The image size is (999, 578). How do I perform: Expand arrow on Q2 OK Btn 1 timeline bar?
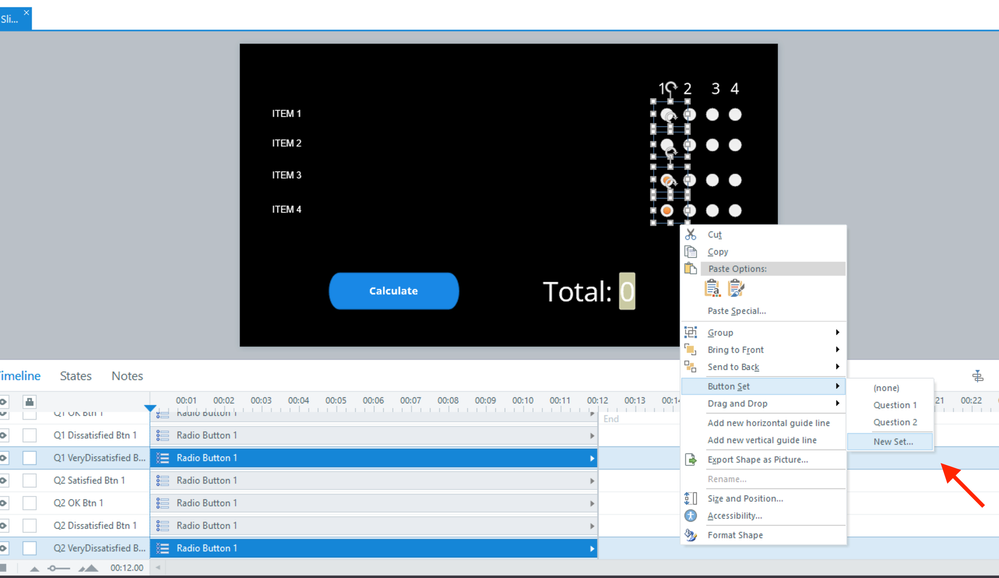(592, 503)
